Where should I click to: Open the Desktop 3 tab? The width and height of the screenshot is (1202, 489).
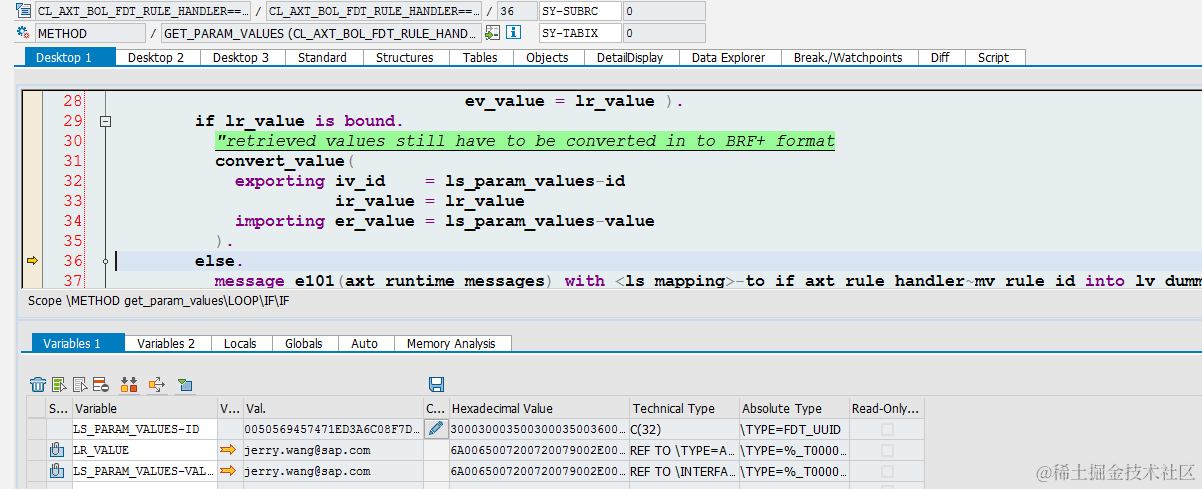(241, 58)
